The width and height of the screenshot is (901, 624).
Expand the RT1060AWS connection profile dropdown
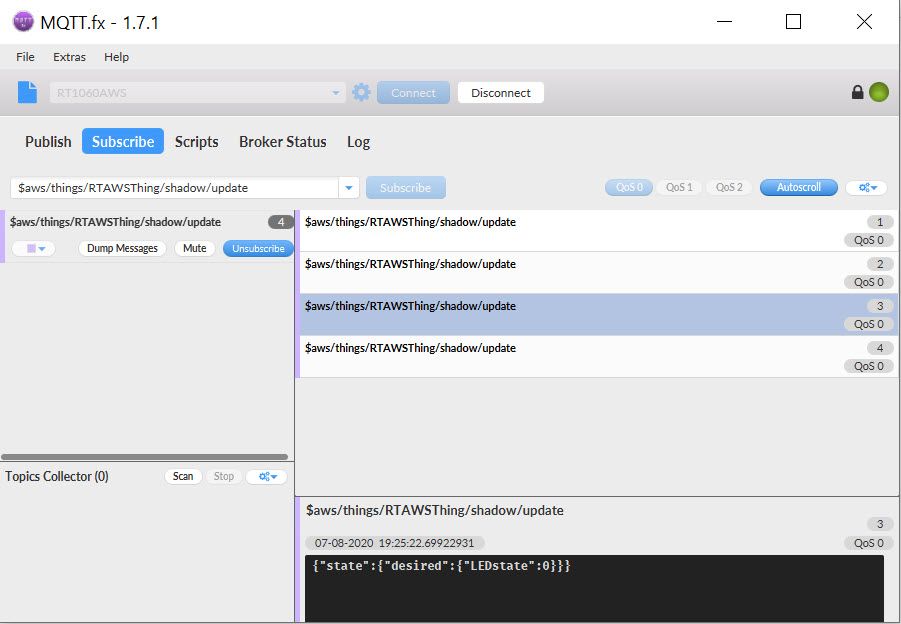(x=336, y=93)
